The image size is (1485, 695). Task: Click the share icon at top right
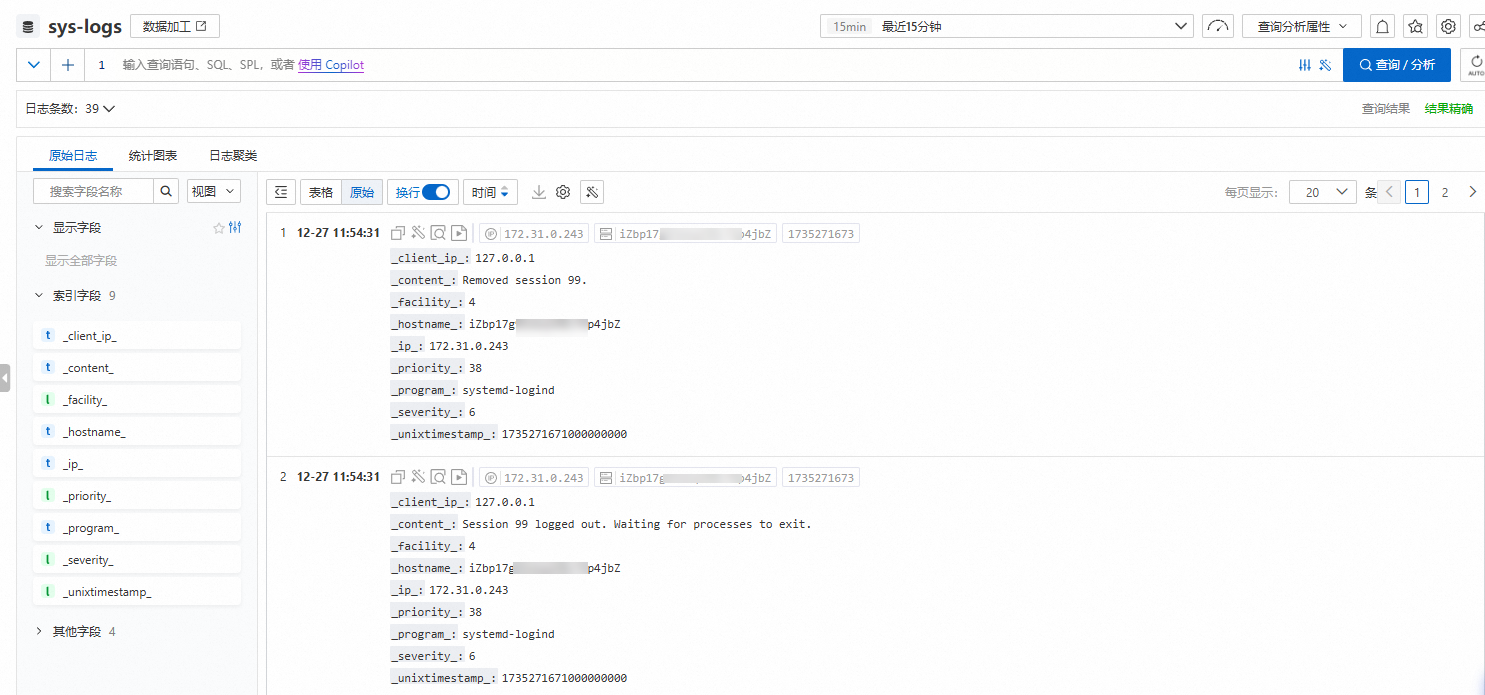click(1478, 26)
